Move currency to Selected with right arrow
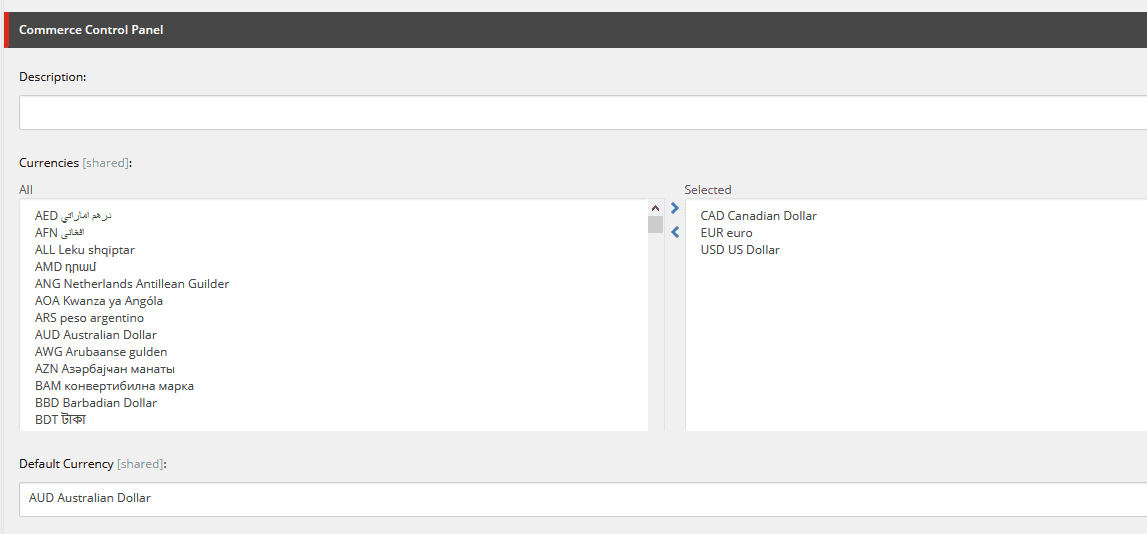Image resolution: width=1147 pixels, height=534 pixels. click(x=674, y=209)
